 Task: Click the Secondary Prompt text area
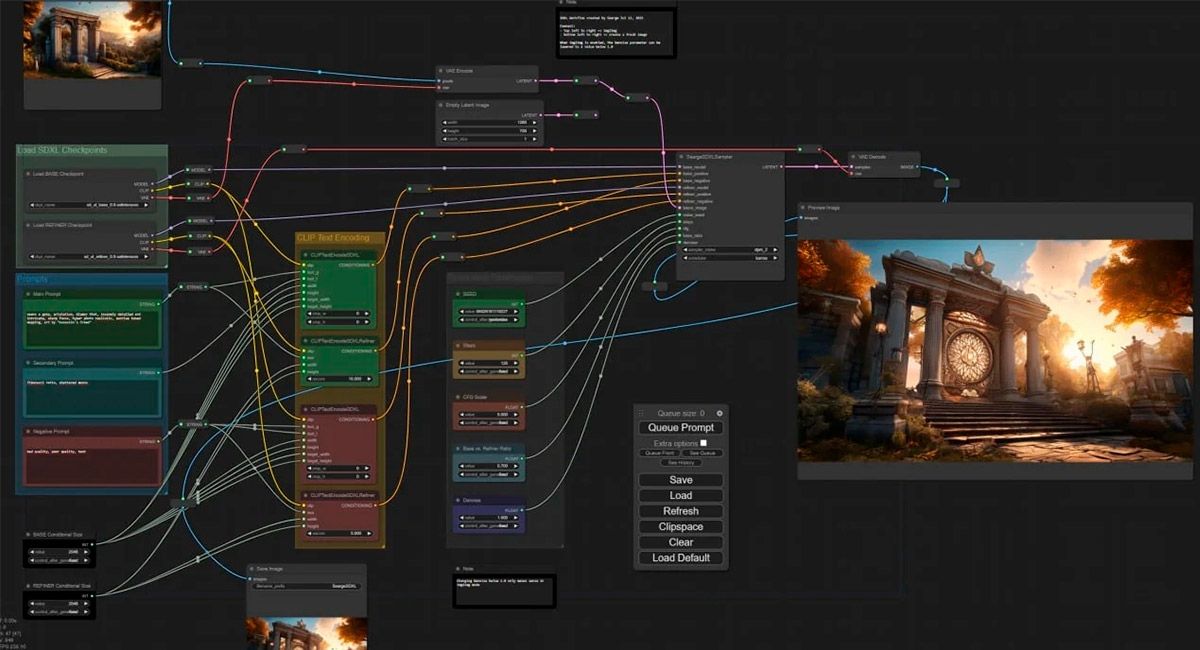[x=91, y=397]
